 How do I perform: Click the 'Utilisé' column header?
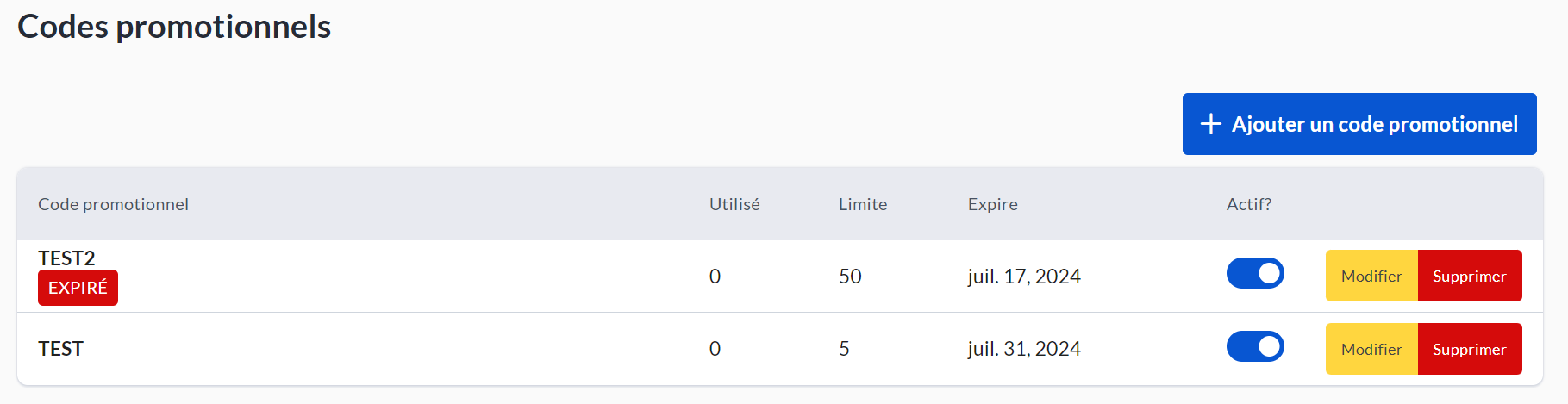point(734,204)
